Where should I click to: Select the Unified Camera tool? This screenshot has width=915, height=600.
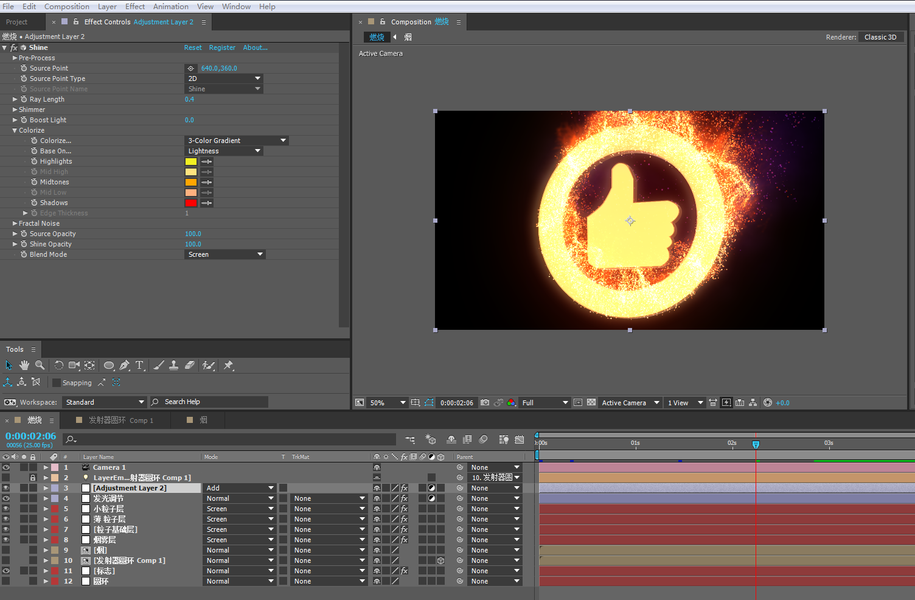pyautogui.click(x=74, y=365)
